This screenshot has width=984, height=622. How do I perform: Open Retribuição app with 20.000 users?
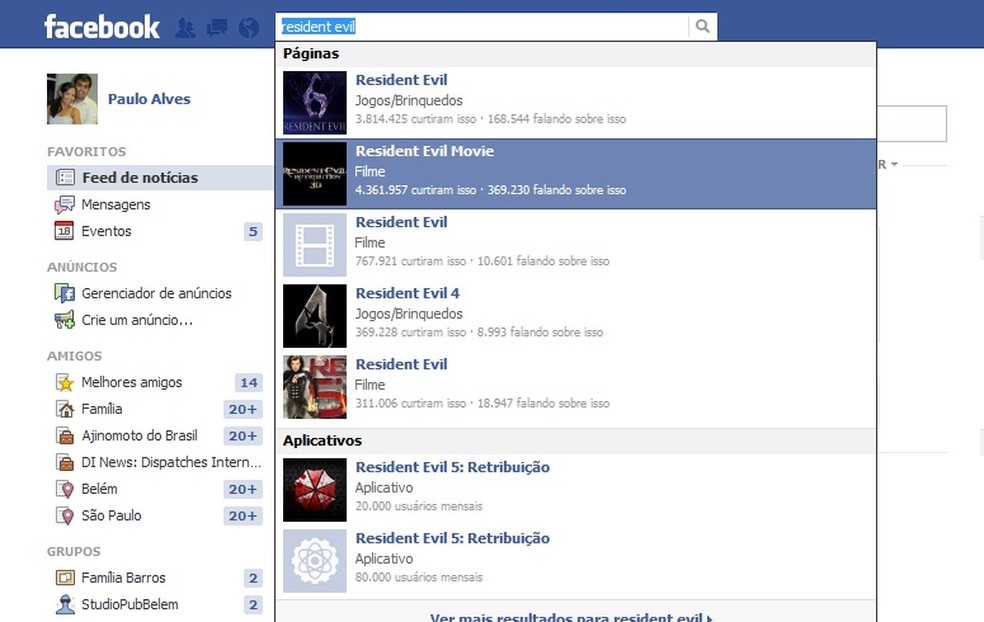point(575,490)
